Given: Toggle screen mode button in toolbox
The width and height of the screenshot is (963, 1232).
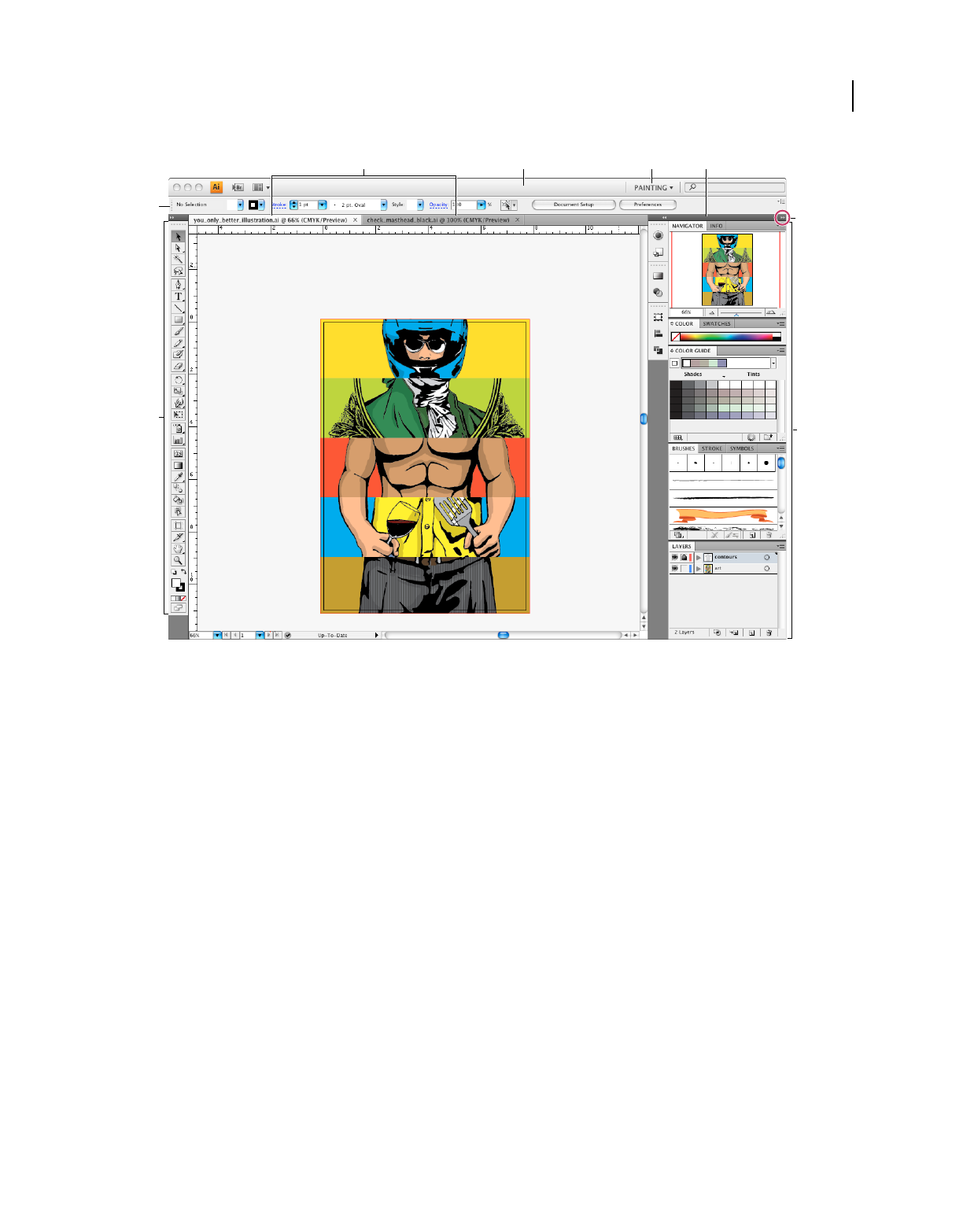Looking at the screenshot, I should tap(178, 607).
